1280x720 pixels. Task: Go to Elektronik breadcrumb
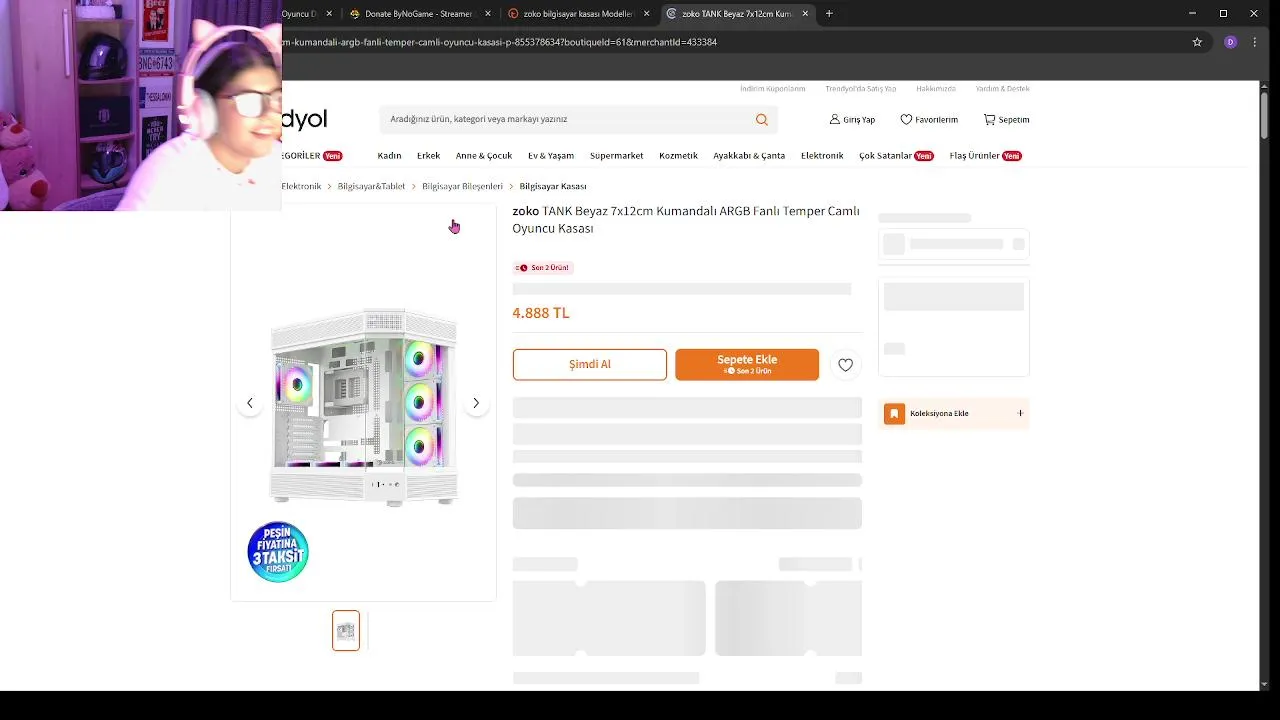click(x=302, y=186)
